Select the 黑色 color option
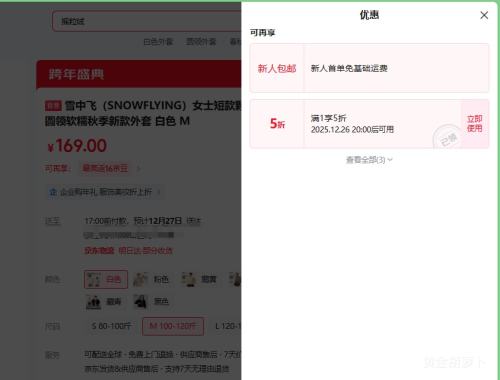The image size is (500, 380). 152,302
